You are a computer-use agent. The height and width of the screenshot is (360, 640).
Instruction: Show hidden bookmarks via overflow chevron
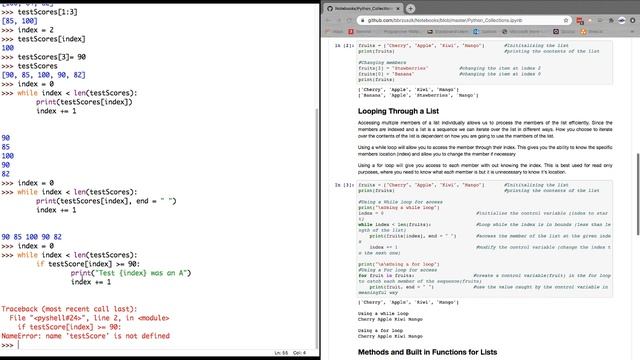[x=632, y=31]
